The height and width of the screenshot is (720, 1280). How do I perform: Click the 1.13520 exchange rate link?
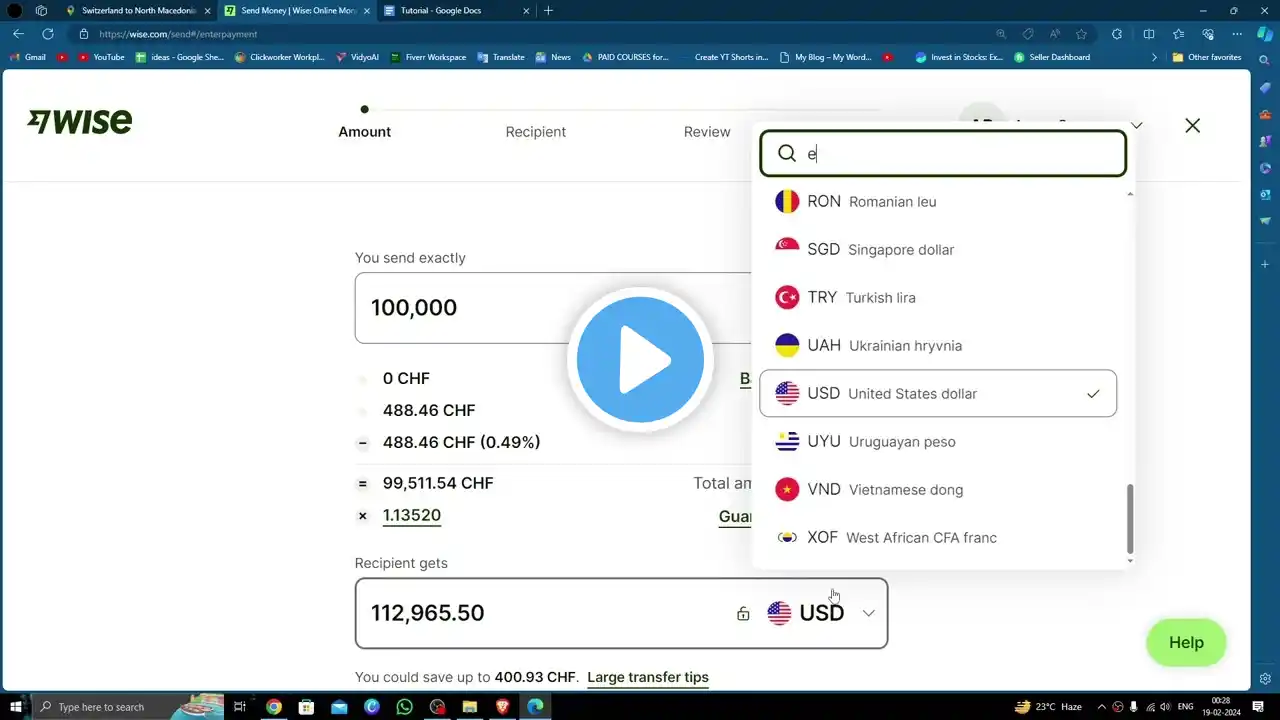(x=412, y=515)
